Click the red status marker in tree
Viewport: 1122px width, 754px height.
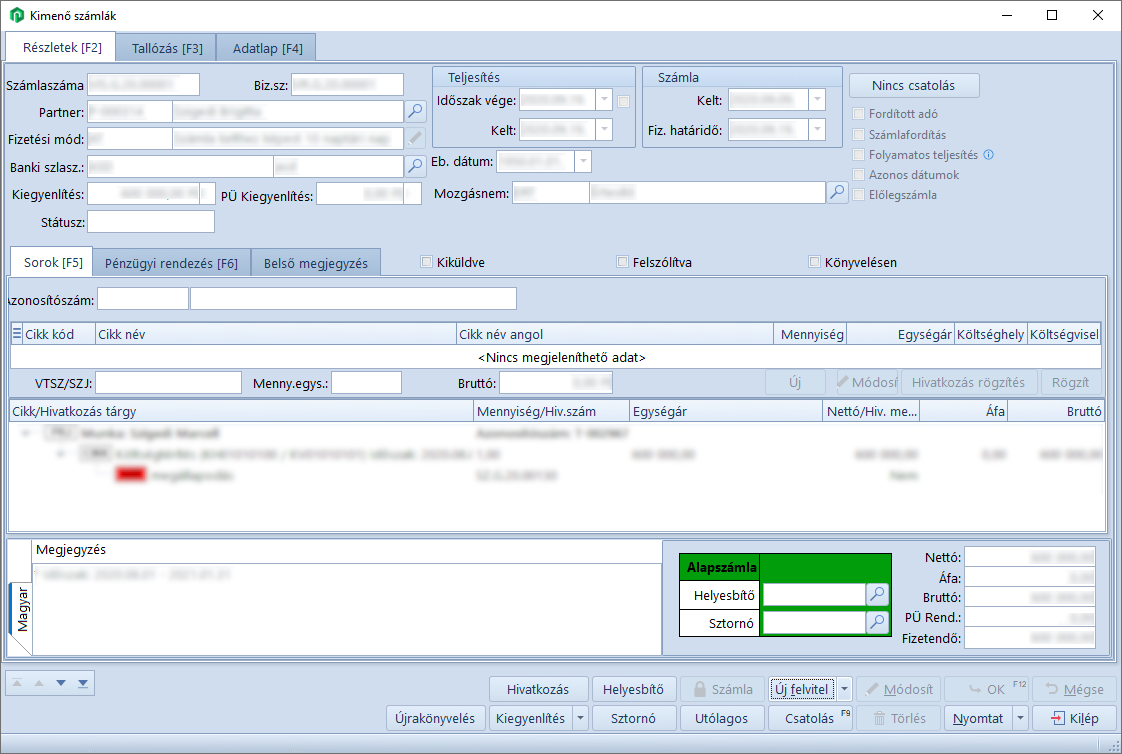click(x=131, y=476)
